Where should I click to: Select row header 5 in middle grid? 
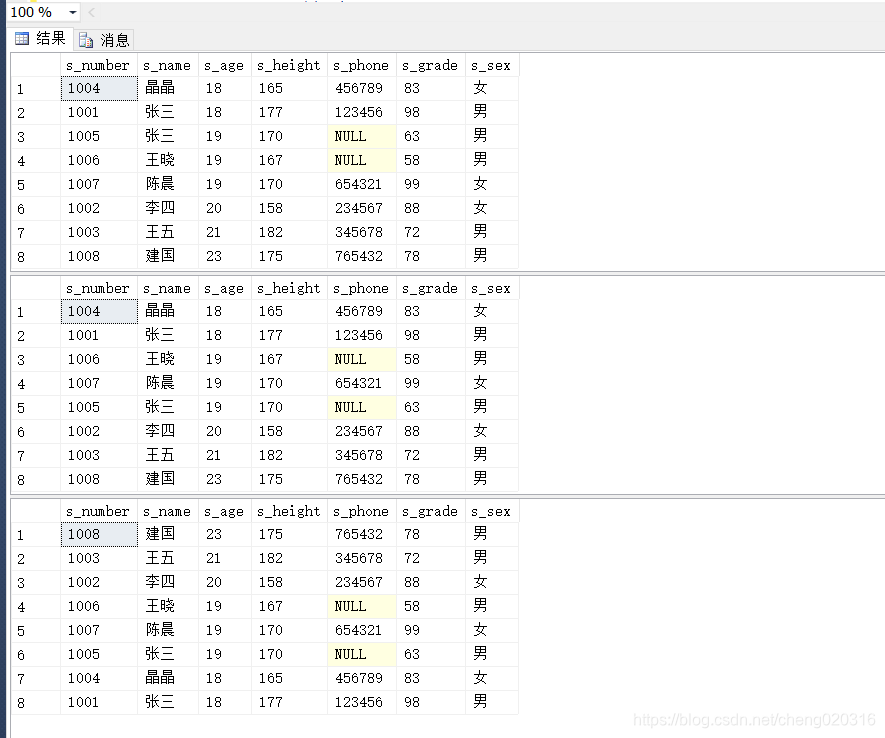[36, 407]
